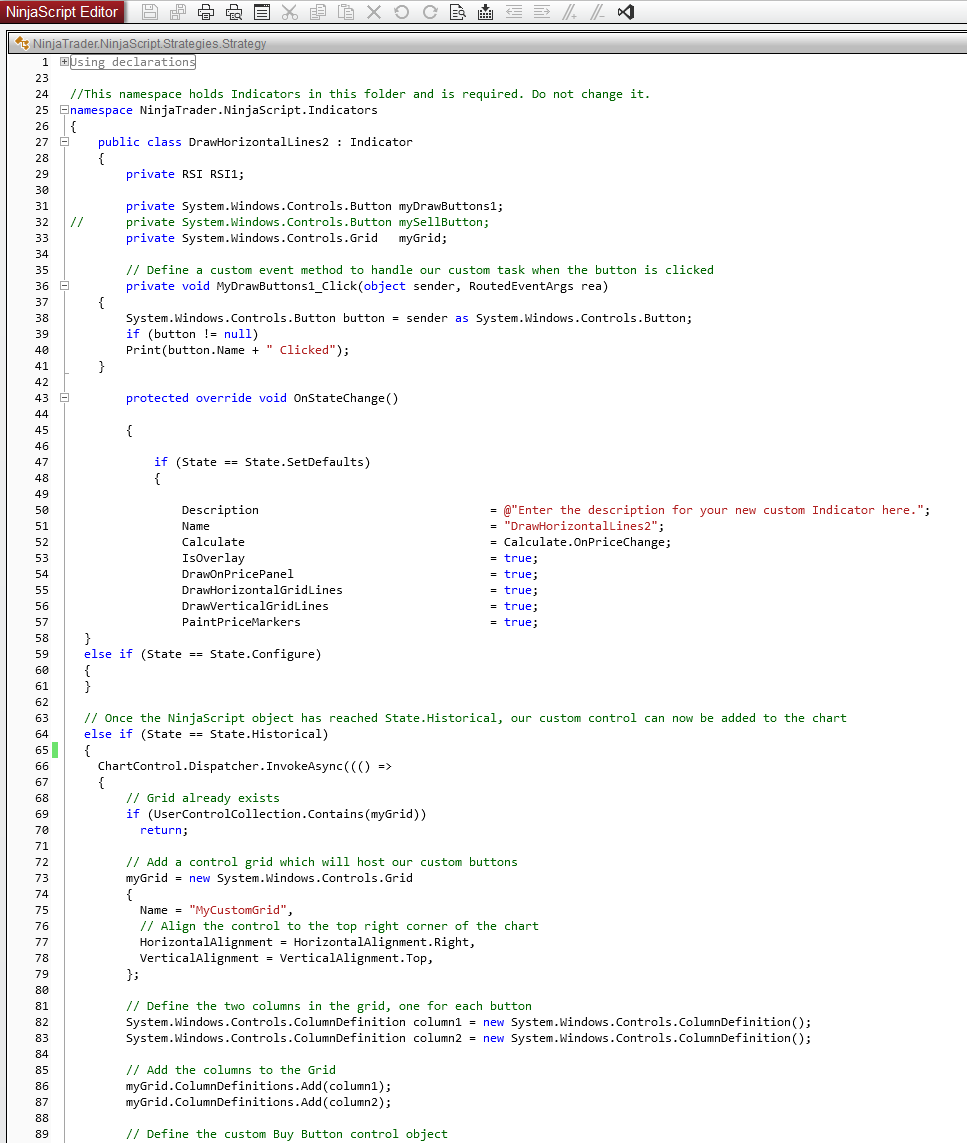Open Print Preview from the toolbar

[234, 12]
